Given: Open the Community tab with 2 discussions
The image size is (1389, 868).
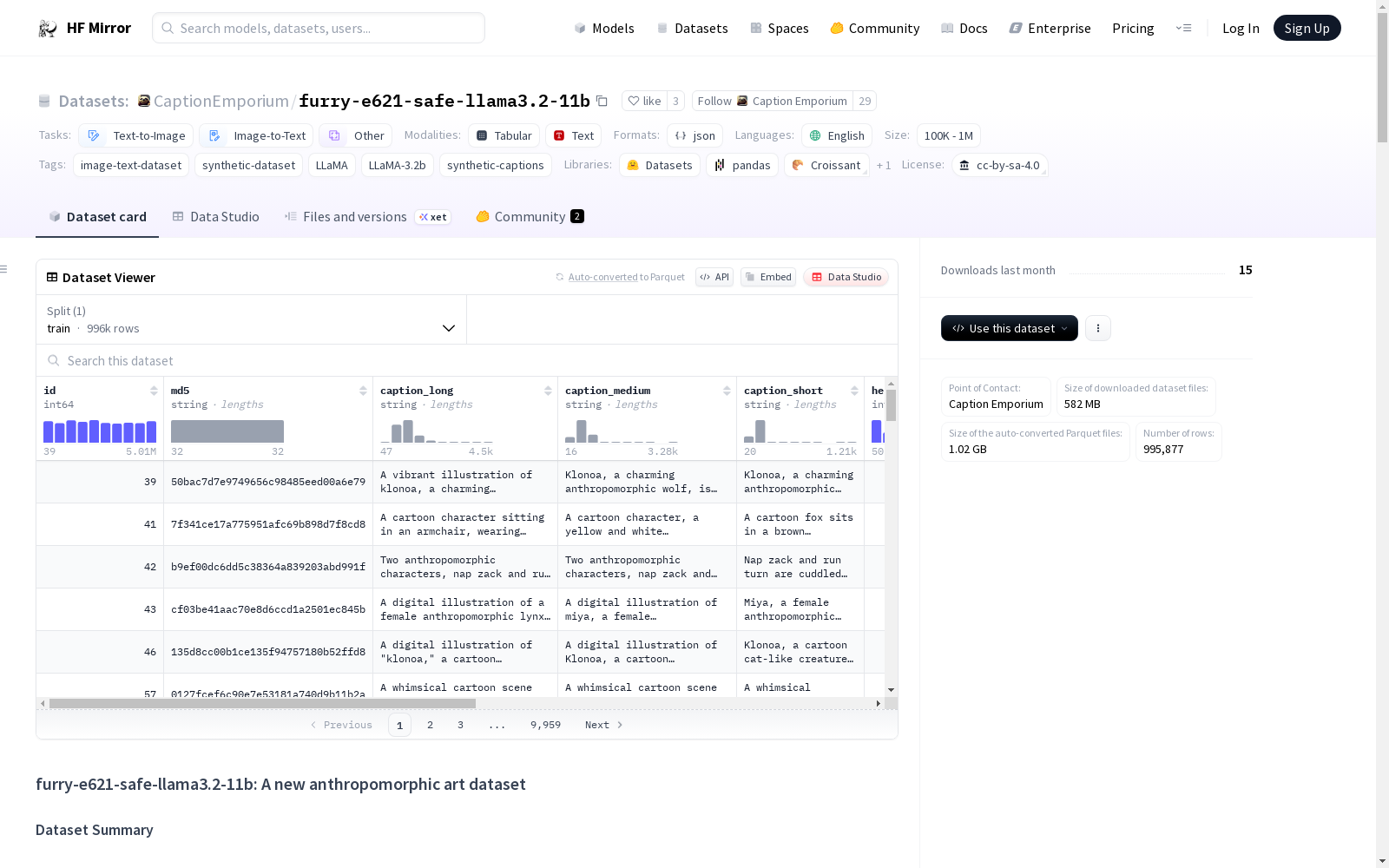Looking at the screenshot, I should pos(530,217).
